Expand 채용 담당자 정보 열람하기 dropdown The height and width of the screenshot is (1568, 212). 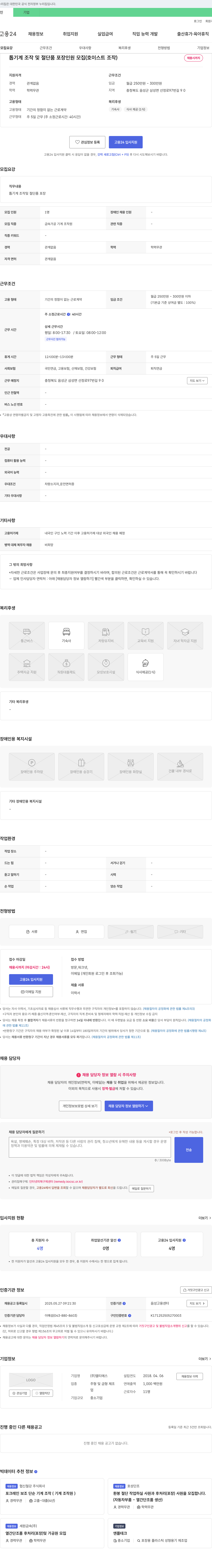[x=129, y=1106]
